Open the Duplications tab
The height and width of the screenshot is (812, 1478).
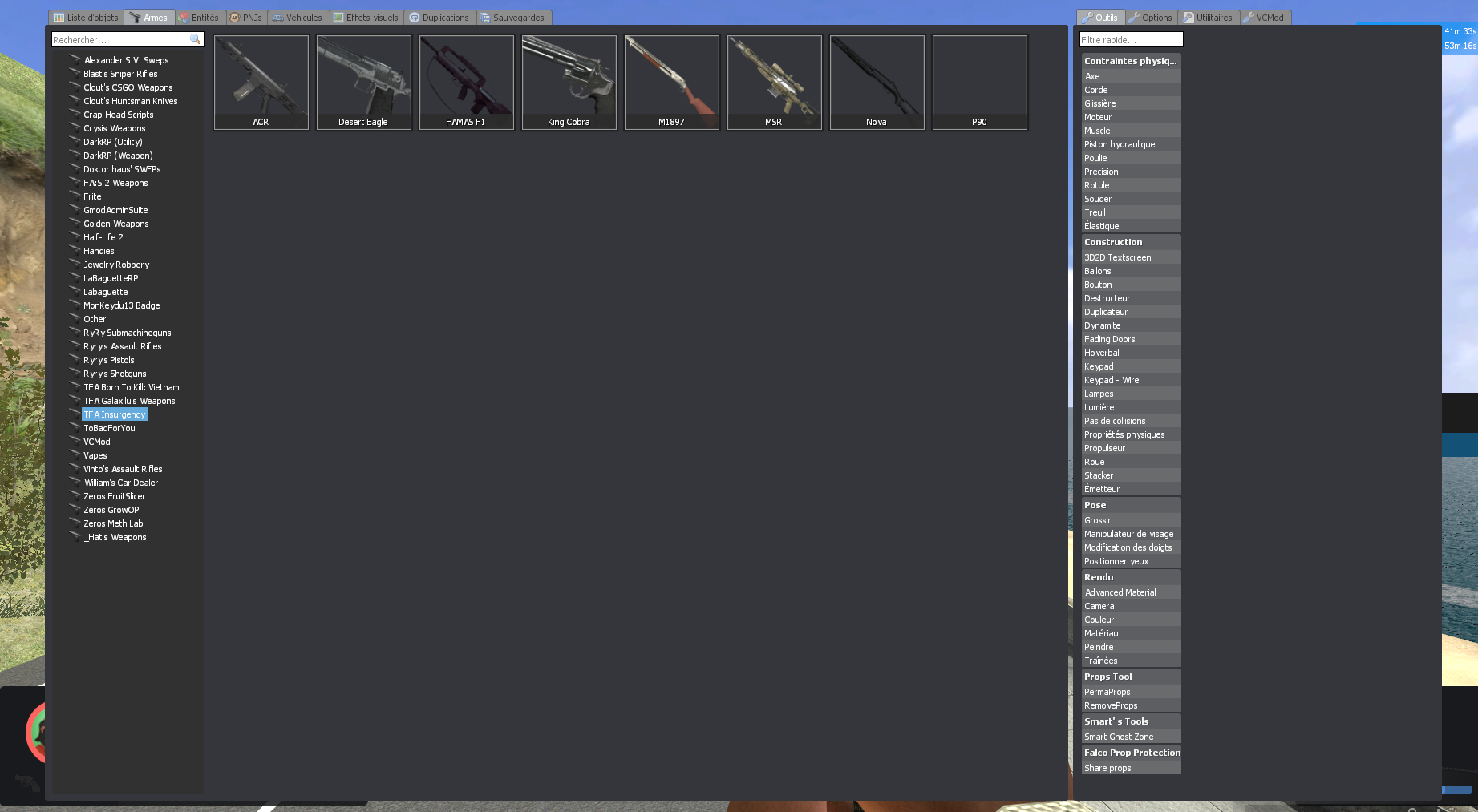pyautogui.click(x=439, y=18)
